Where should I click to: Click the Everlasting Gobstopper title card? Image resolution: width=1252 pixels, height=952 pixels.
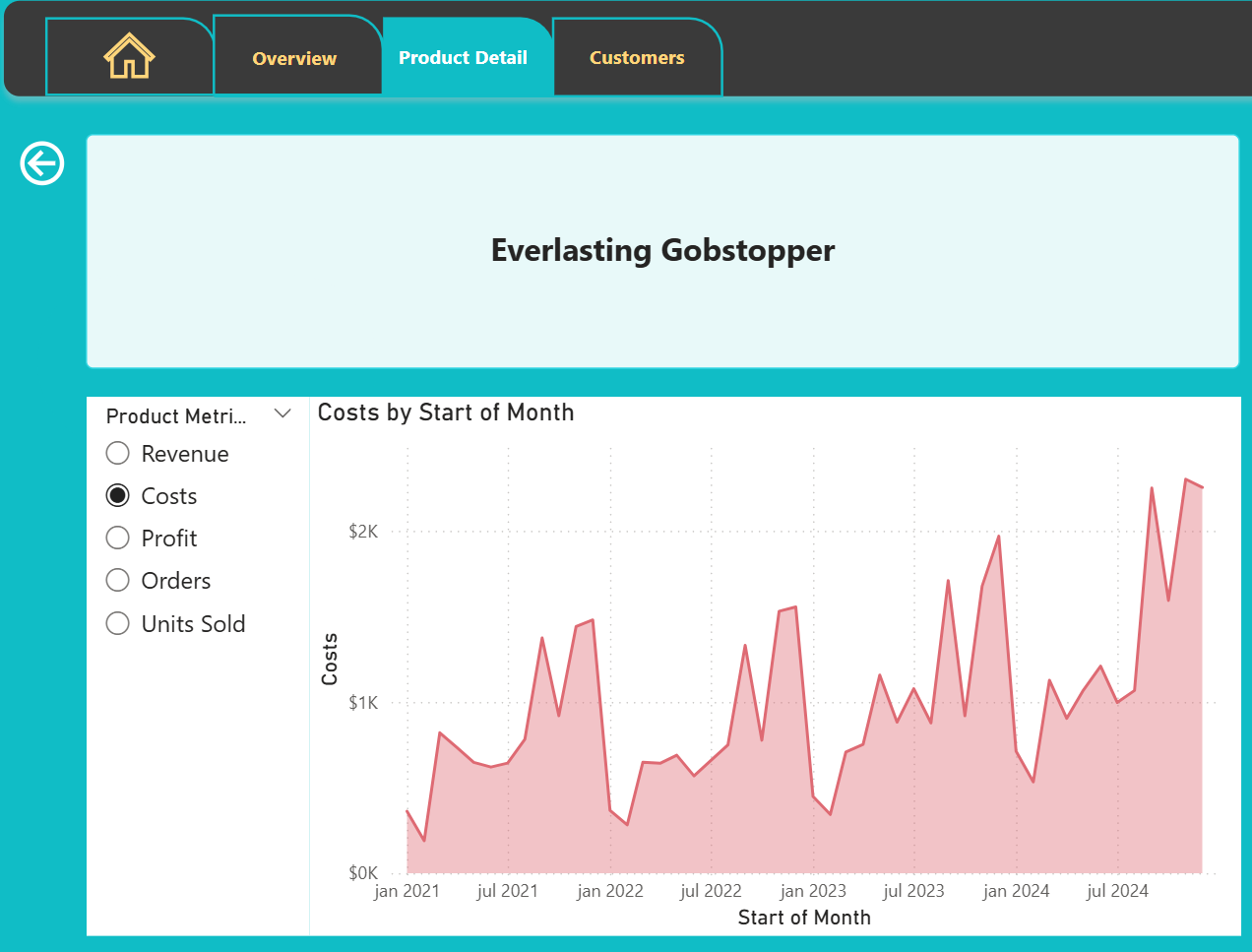[662, 251]
